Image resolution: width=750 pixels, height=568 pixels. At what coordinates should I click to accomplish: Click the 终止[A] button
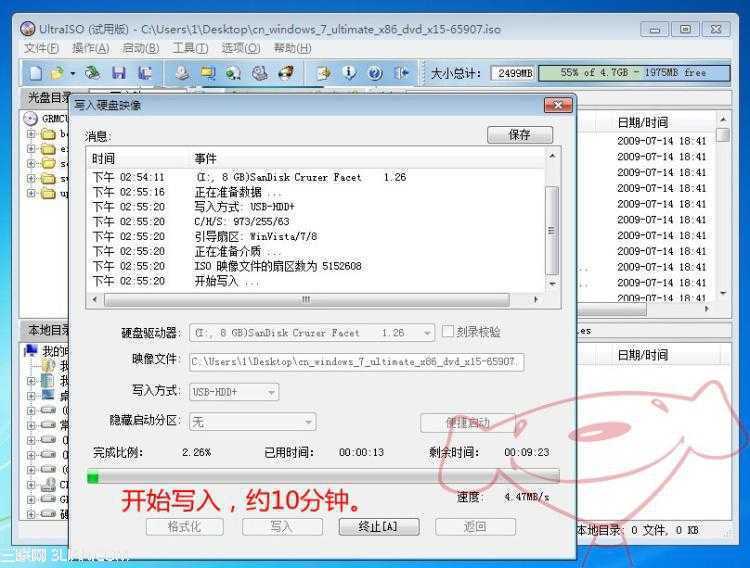pos(379,527)
